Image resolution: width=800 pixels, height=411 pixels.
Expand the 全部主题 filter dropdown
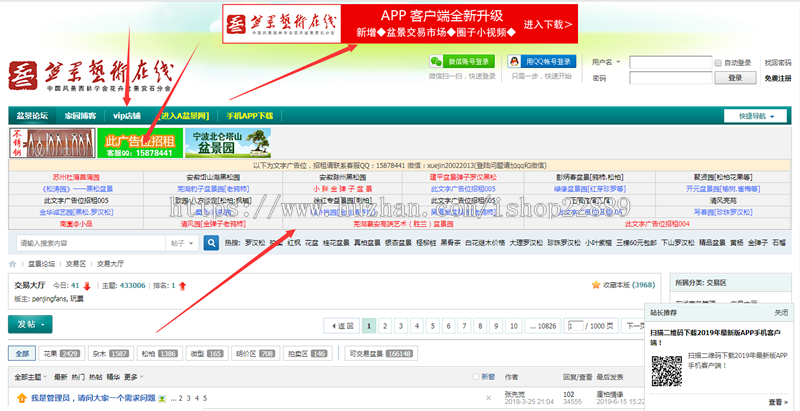(30, 377)
